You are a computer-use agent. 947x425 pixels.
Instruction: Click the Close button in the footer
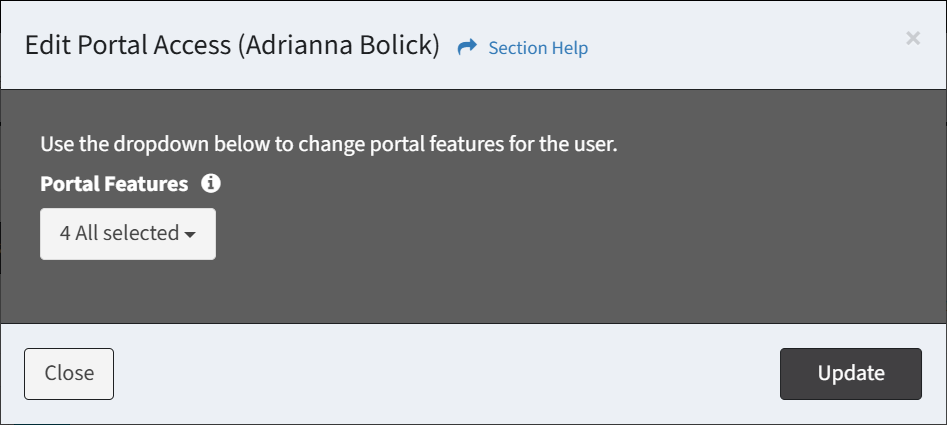pyautogui.click(x=69, y=373)
